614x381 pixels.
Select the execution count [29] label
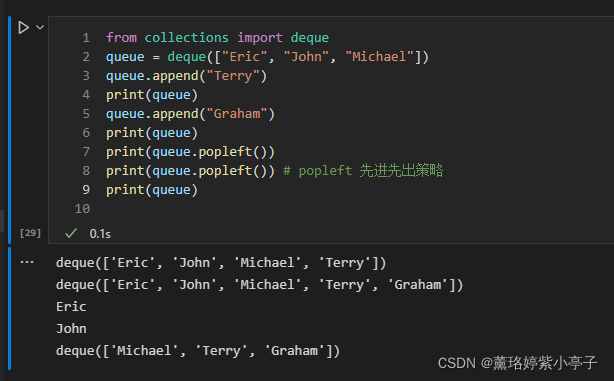click(x=30, y=233)
